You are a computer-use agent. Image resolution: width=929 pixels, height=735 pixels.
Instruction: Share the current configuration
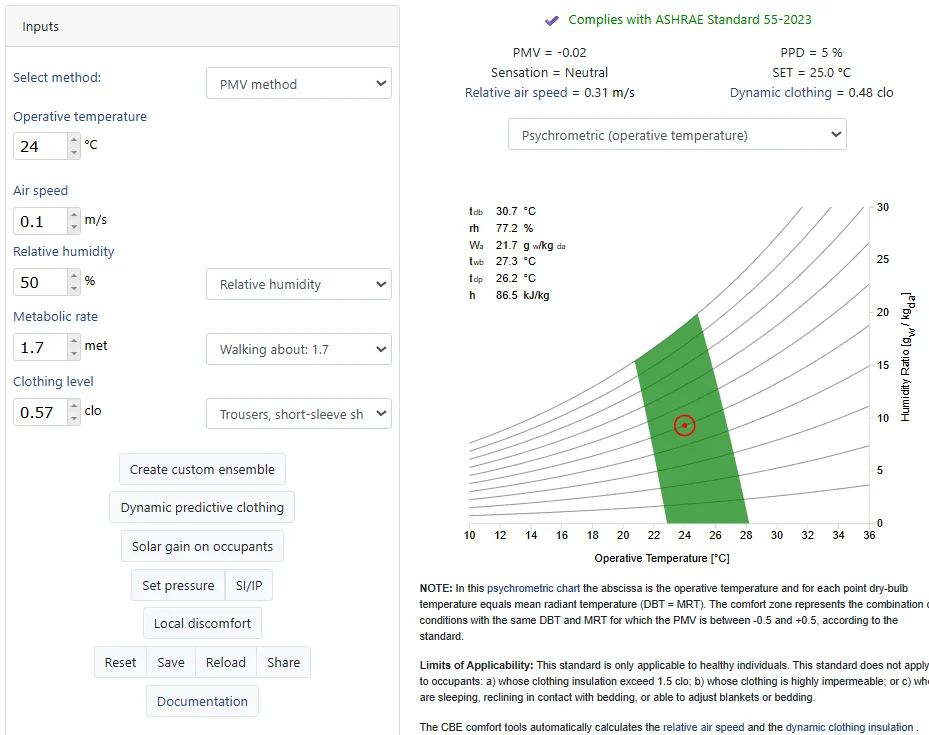coord(283,662)
